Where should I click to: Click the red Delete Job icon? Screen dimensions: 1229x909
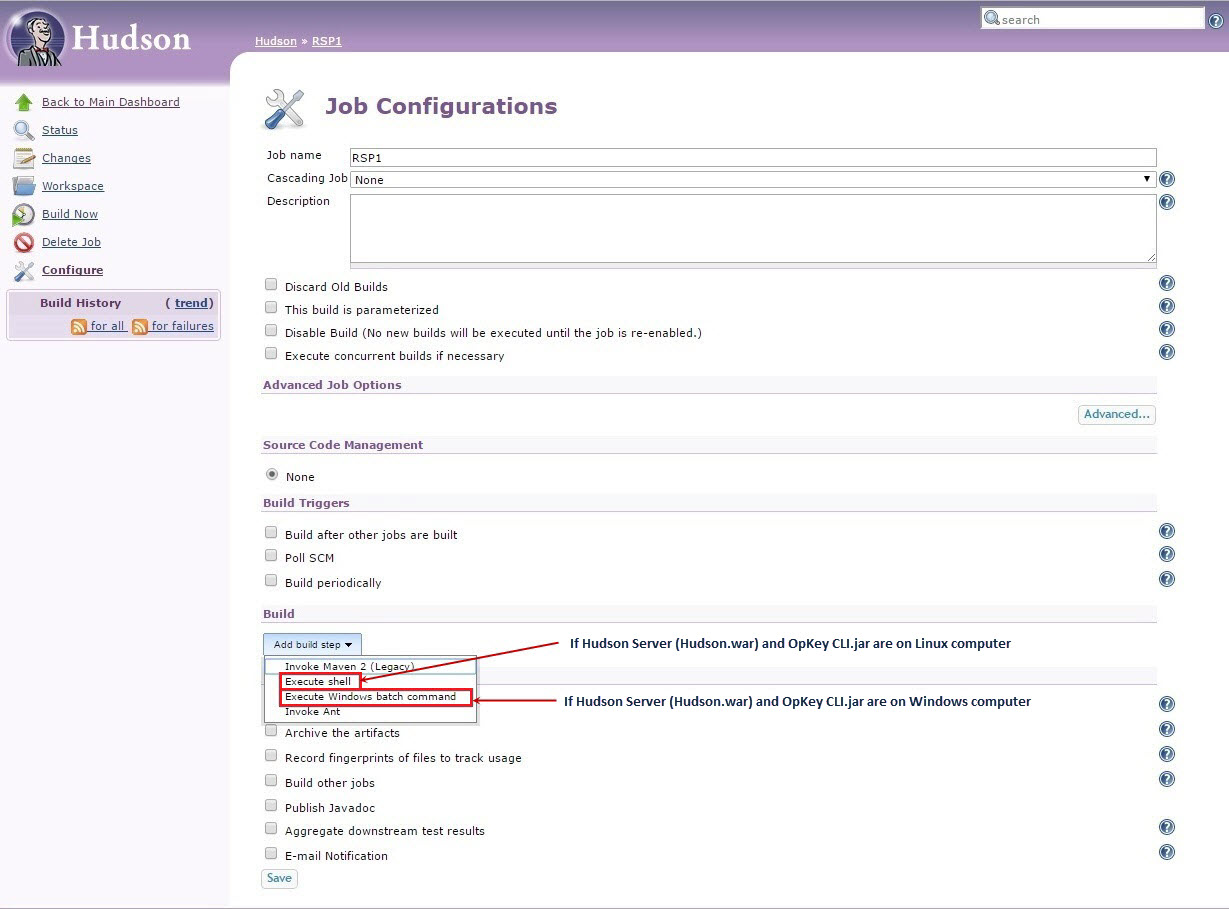click(x=24, y=242)
